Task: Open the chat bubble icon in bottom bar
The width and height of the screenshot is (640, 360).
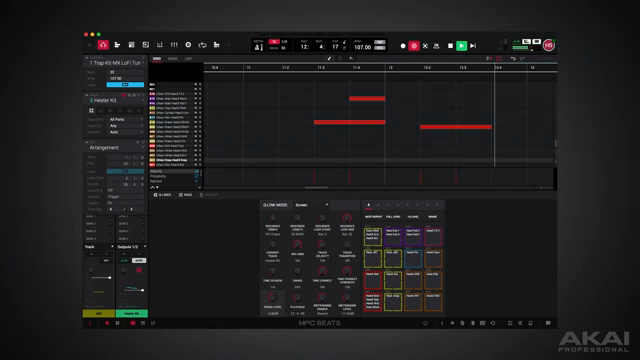Action: click(x=548, y=323)
